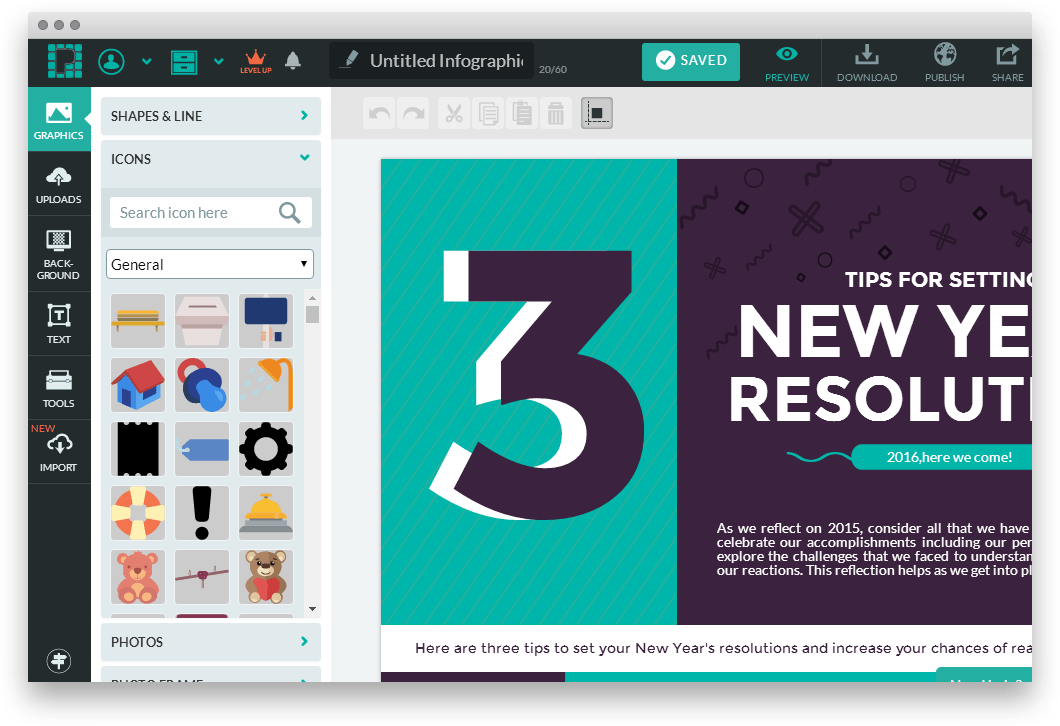1060x726 pixels.
Task: Click the icon list scrollbar handle
Action: click(312, 314)
